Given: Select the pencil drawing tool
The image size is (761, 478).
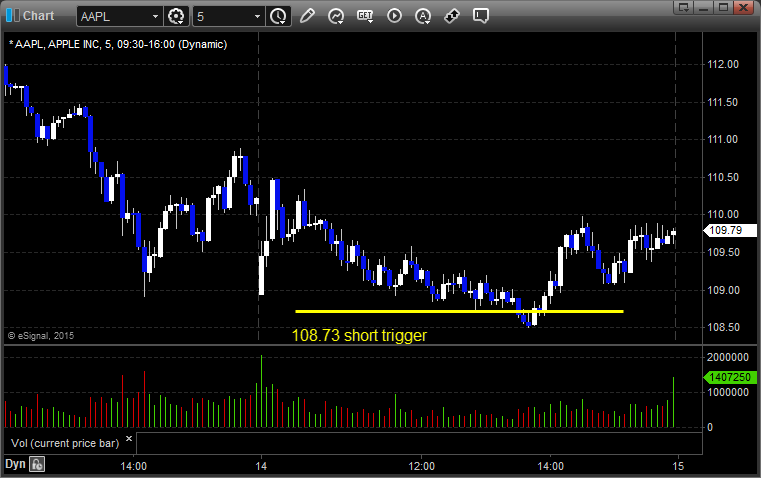Looking at the screenshot, I should (x=307, y=16).
